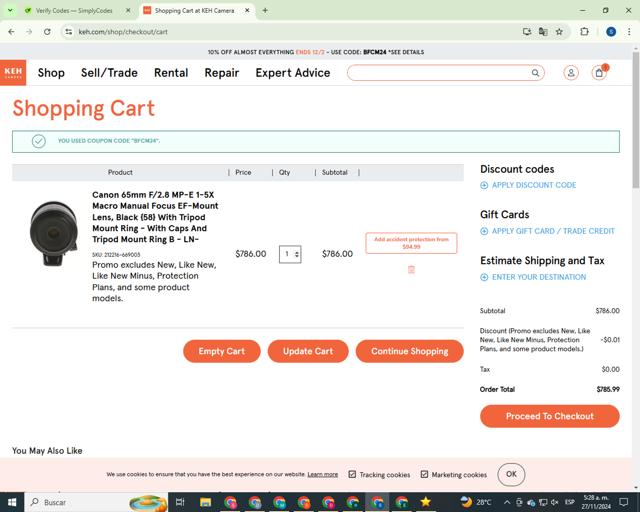The height and width of the screenshot is (512, 640).
Task: Open the Expert Advice menu
Action: point(293,73)
